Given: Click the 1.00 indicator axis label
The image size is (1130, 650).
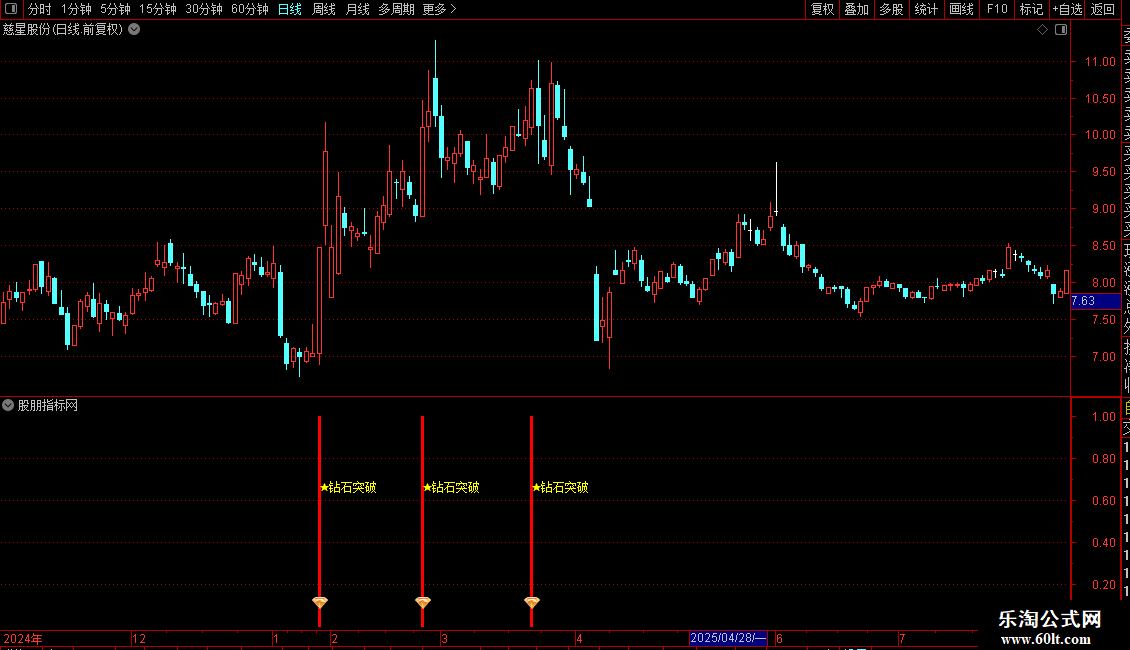Looking at the screenshot, I should click(1103, 417).
